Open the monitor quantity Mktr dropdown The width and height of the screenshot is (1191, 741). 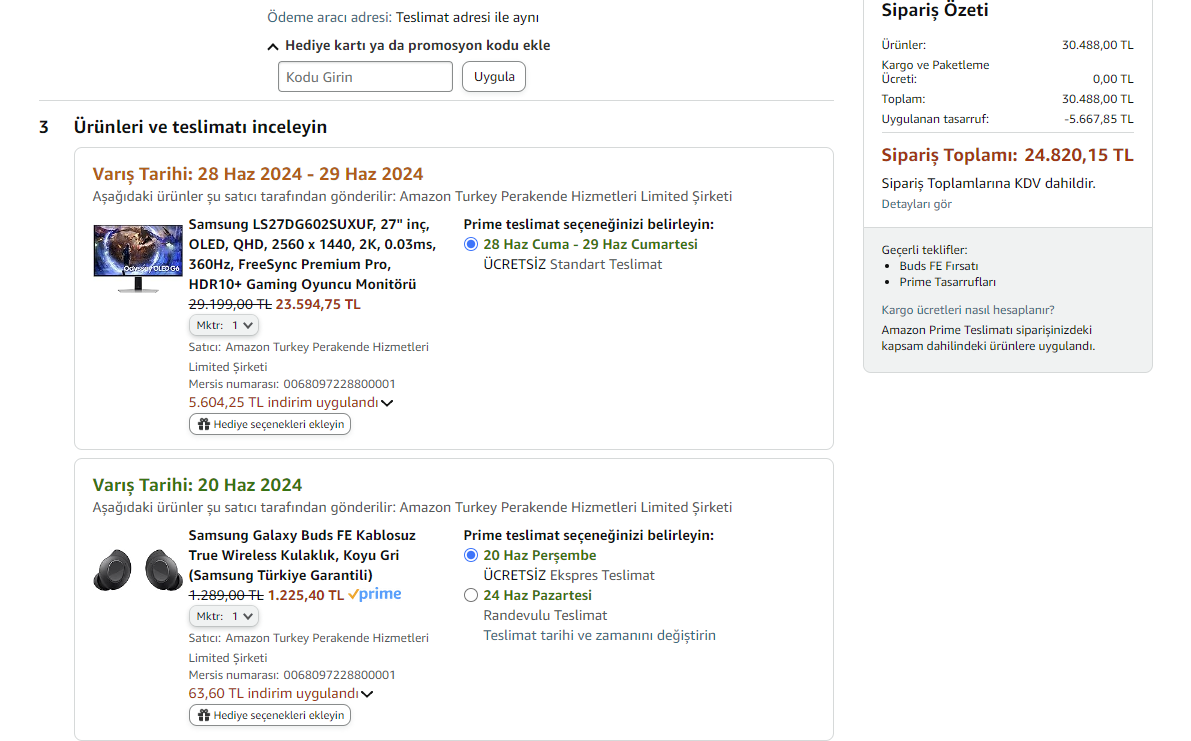[224, 325]
